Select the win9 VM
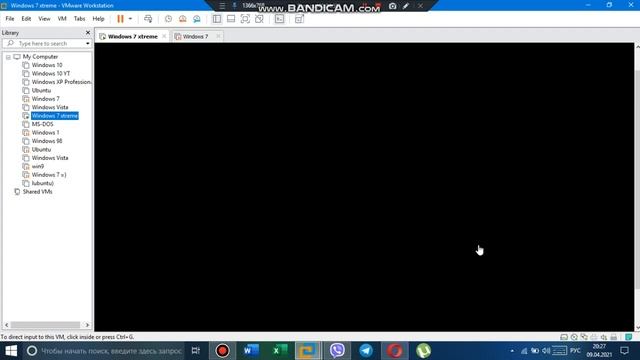This screenshot has width=640, height=360. [x=38, y=166]
